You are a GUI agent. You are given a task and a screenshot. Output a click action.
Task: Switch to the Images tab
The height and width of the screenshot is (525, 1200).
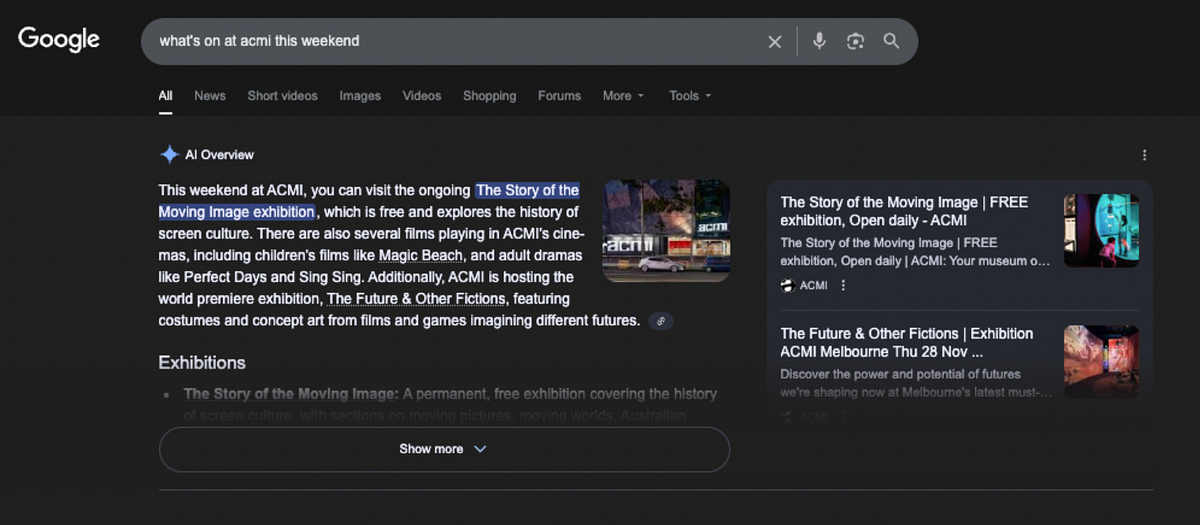tap(359, 96)
